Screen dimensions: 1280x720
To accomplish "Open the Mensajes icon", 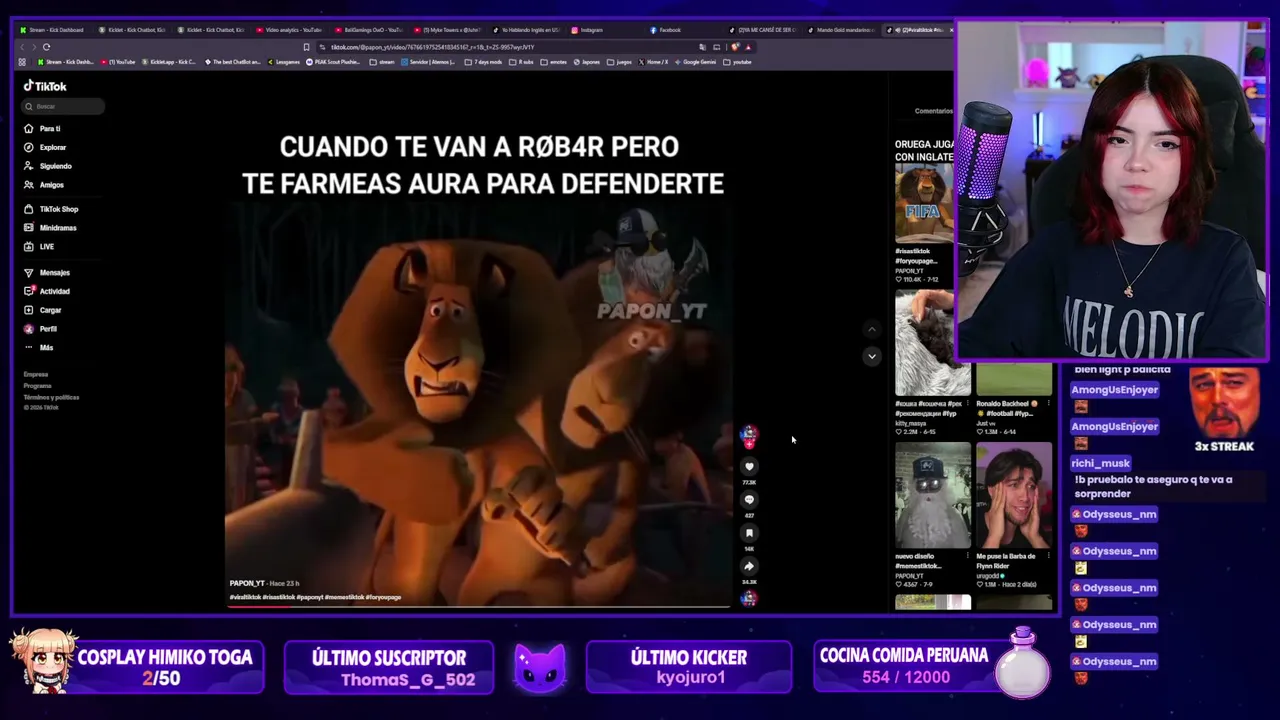I will pyautogui.click(x=29, y=273).
